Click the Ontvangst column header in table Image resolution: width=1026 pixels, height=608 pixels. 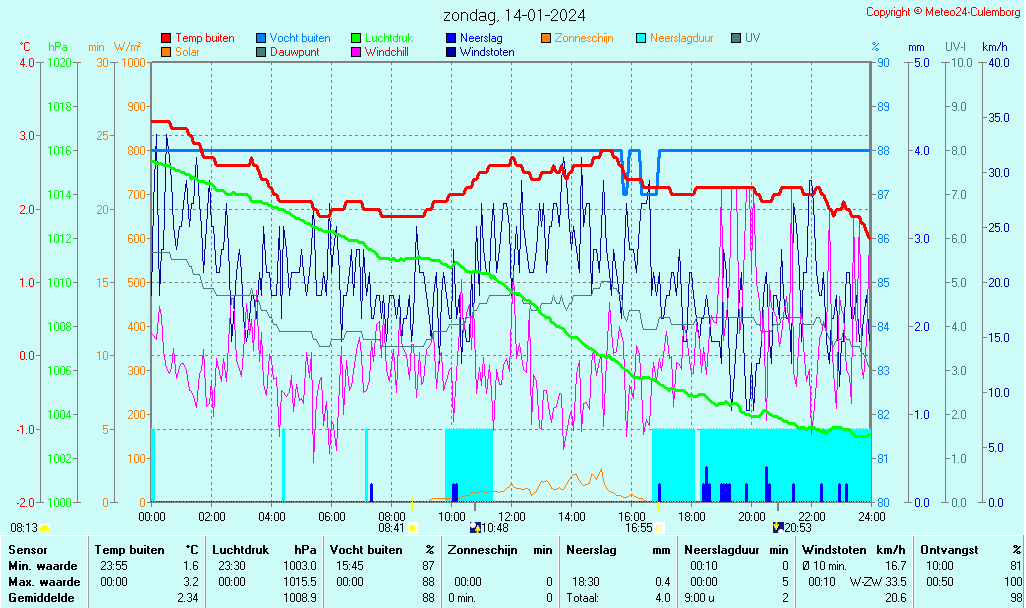click(944, 549)
